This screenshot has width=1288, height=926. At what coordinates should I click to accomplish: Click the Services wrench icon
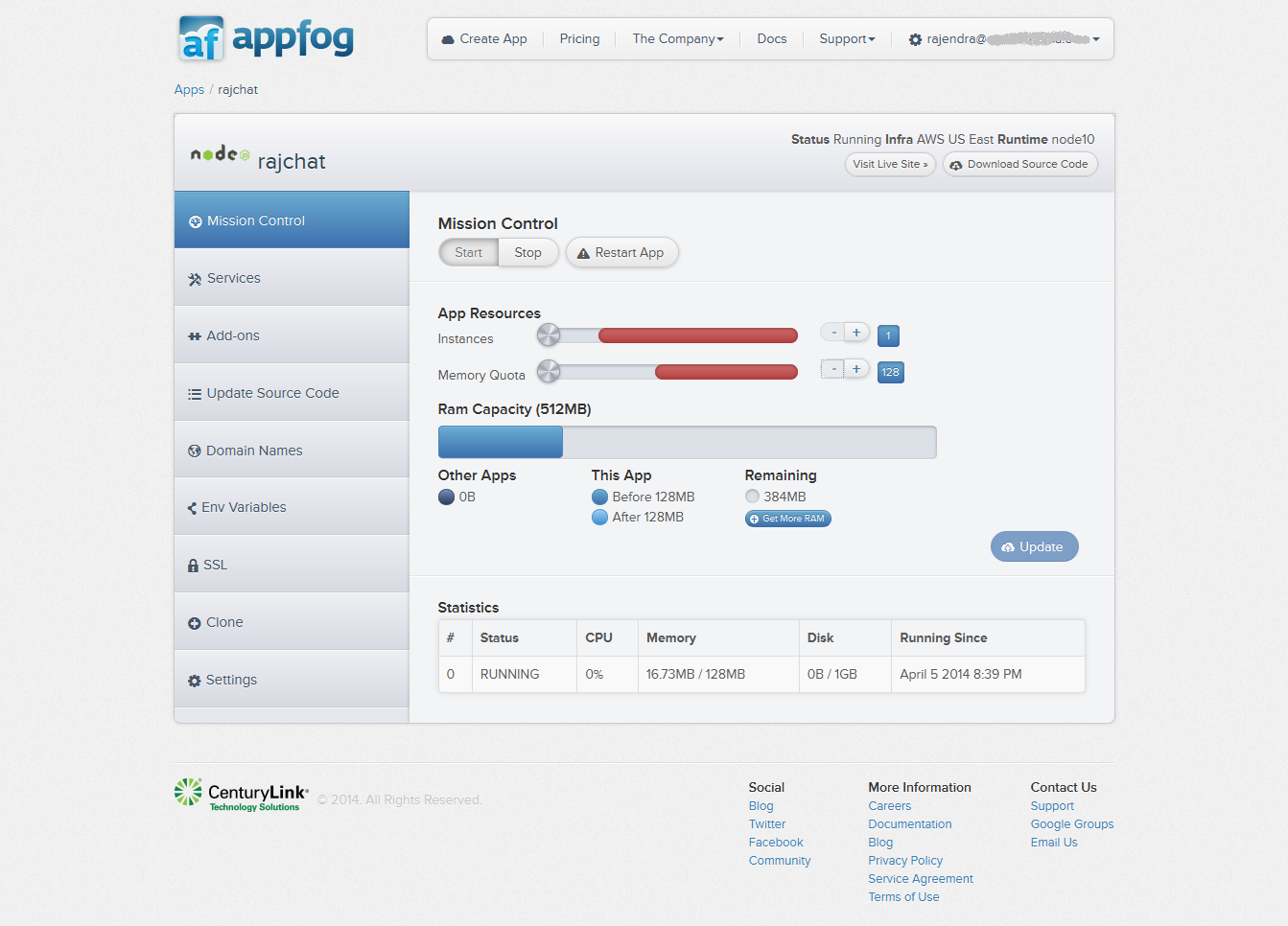[x=195, y=279]
